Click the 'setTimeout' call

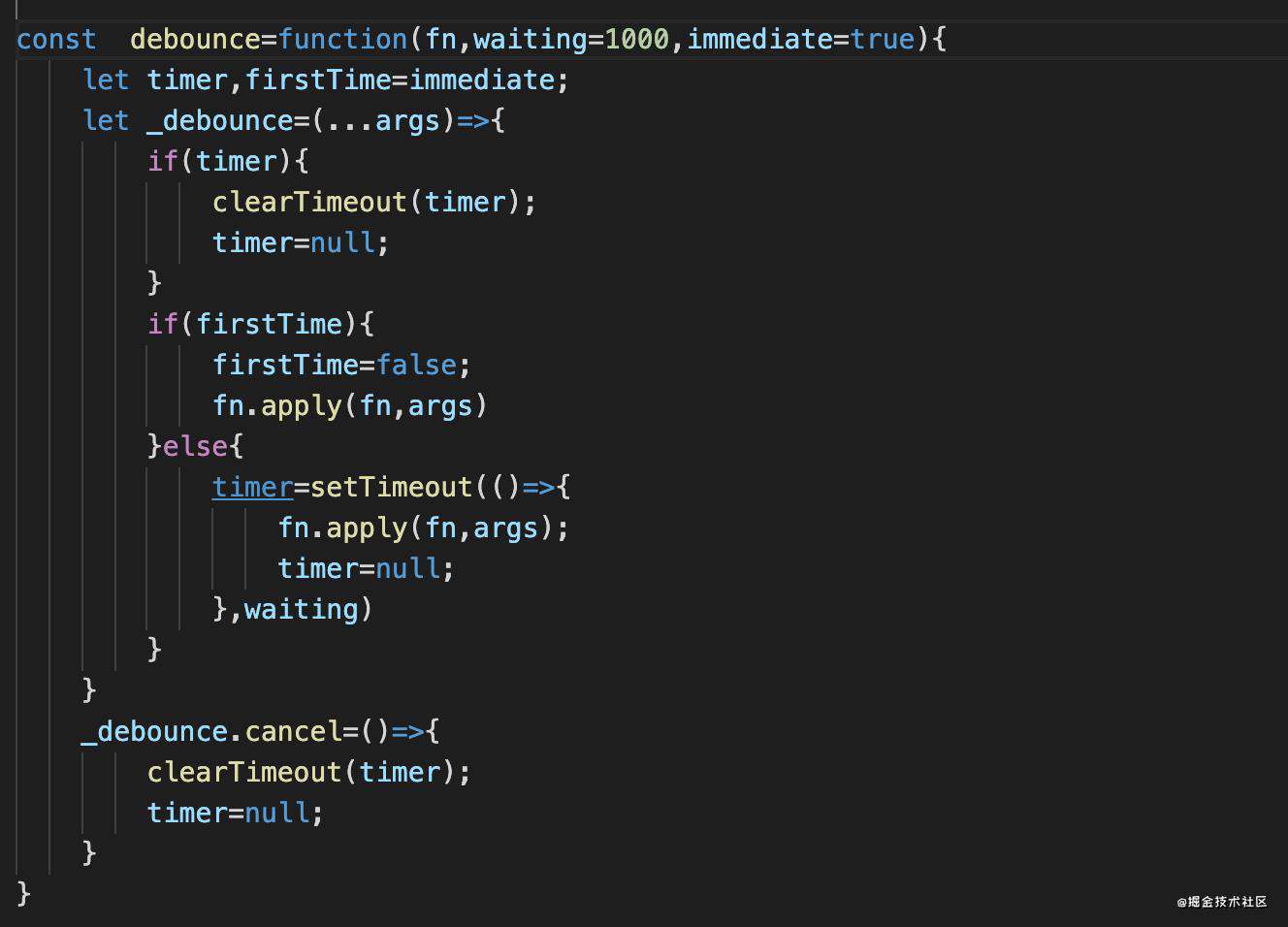[x=392, y=488]
